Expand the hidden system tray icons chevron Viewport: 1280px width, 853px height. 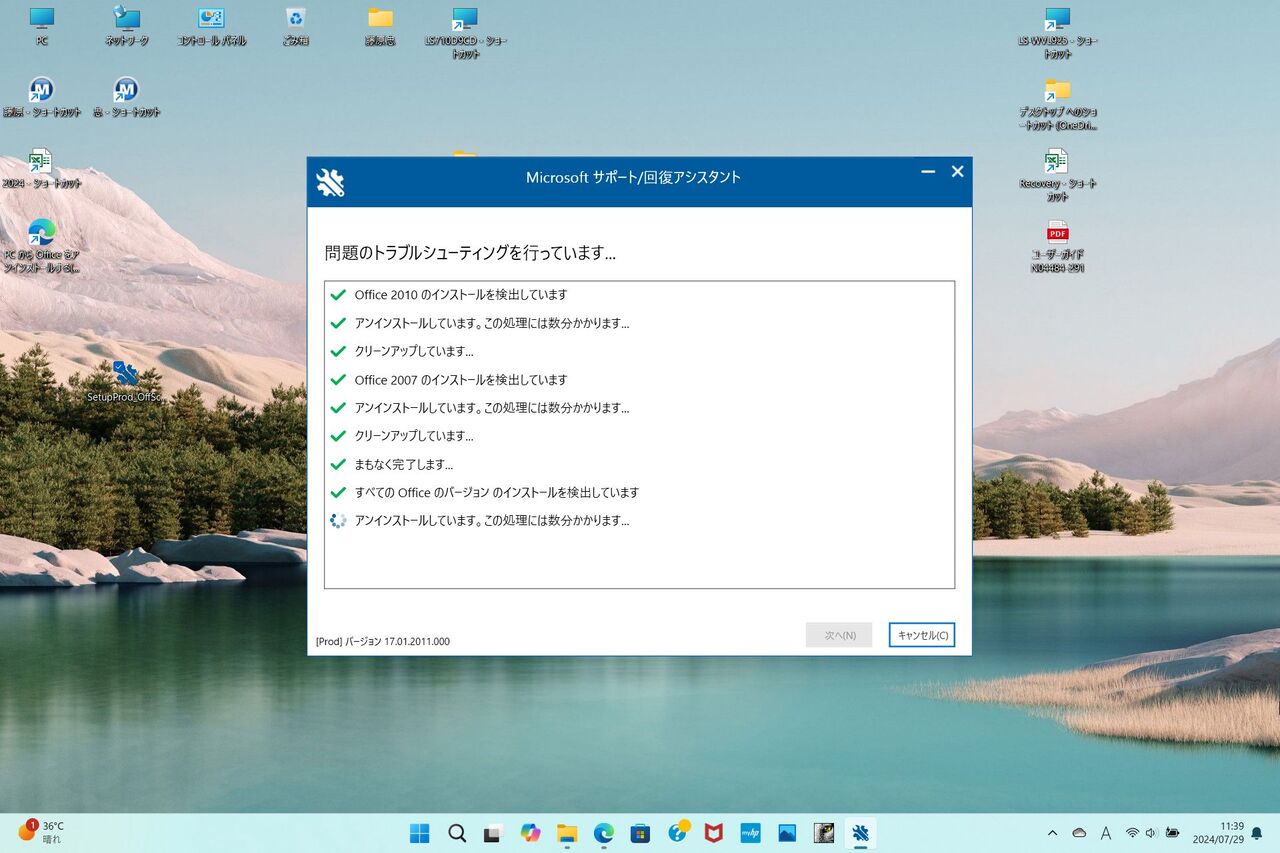pyautogui.click(x=1052, y=833)
